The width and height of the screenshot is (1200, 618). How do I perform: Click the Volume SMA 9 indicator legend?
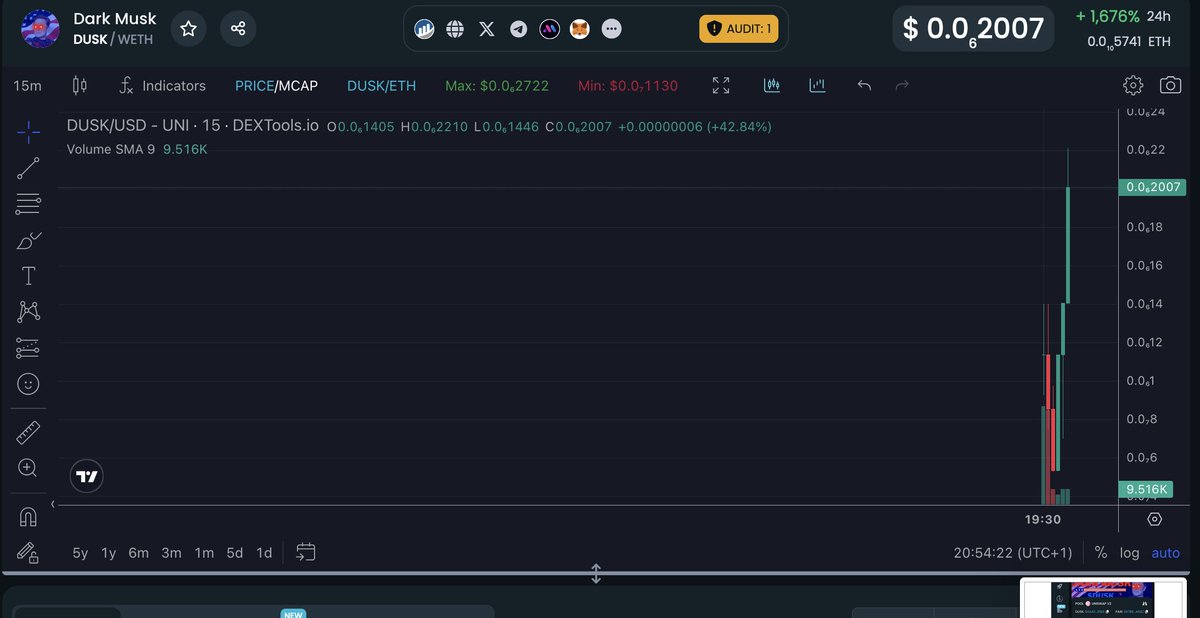tap(137, 149)
